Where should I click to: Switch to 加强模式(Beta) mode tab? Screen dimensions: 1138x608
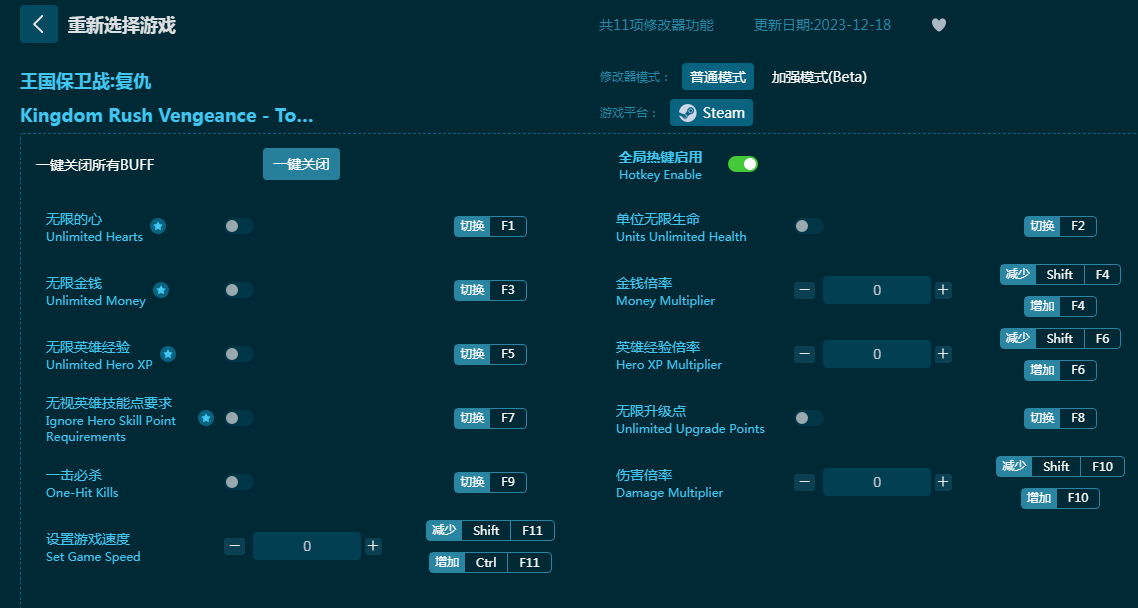[x=819, y=77]
